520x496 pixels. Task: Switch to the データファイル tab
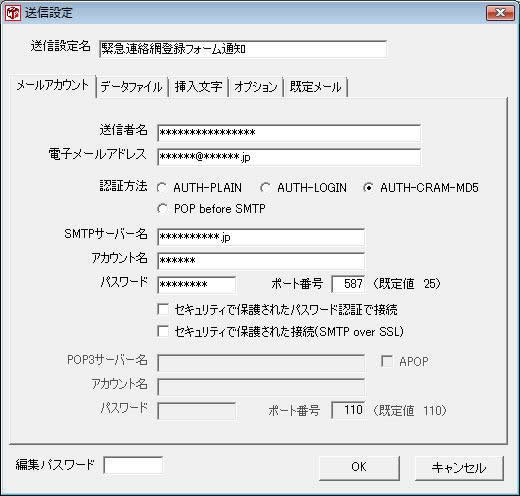tap(132, 87)
